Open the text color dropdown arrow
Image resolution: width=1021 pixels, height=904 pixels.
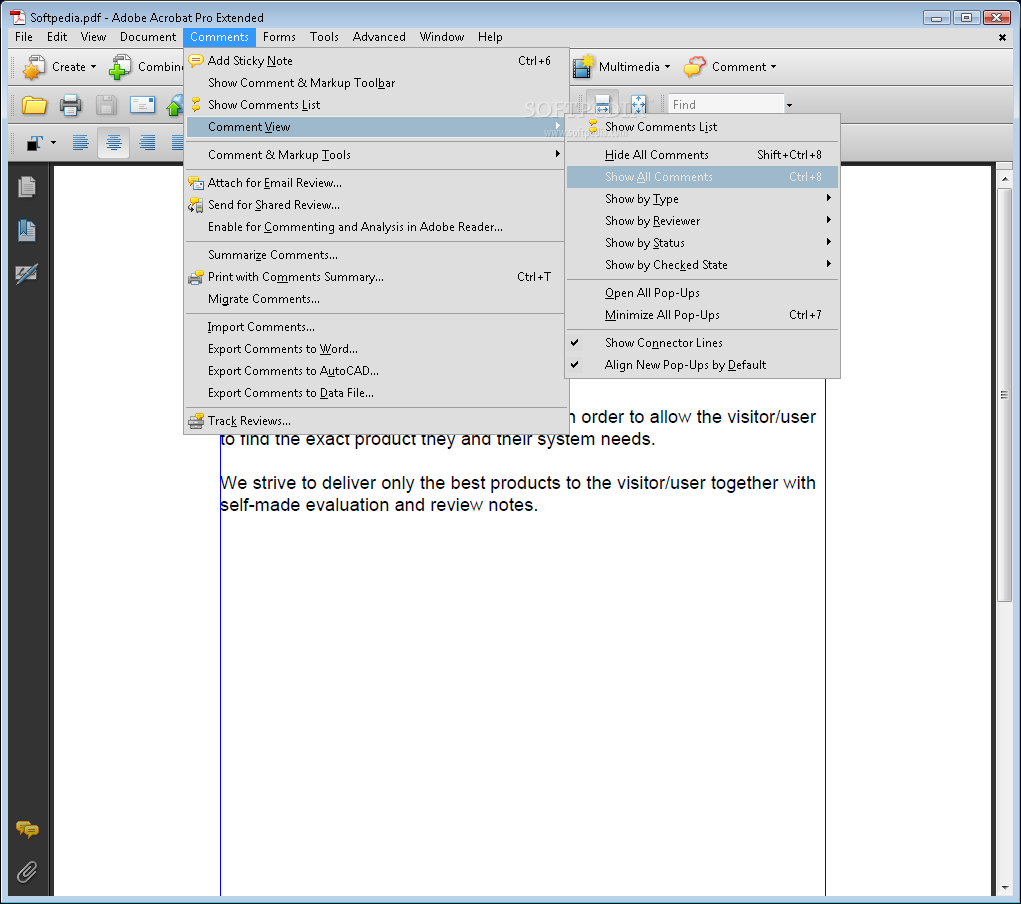[53, 143]
